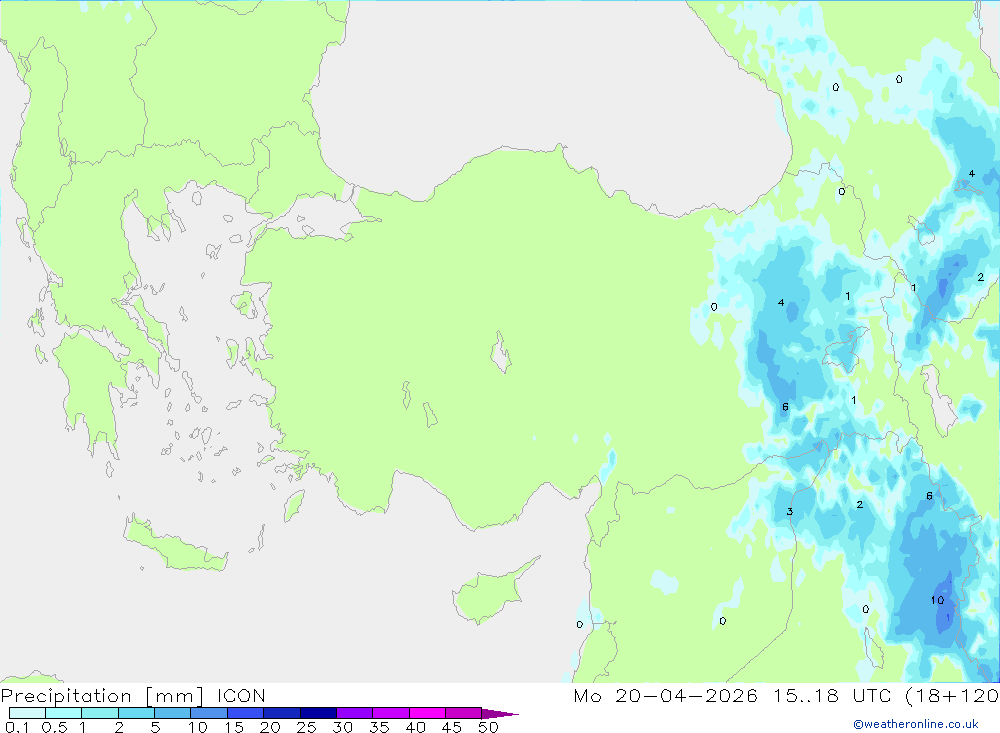Click the '50' legend scale label

coord(488,727)
